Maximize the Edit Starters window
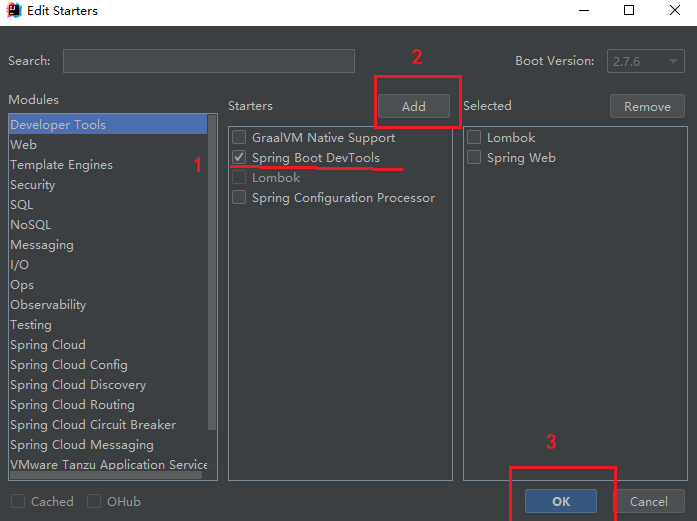 click(629, 10)
